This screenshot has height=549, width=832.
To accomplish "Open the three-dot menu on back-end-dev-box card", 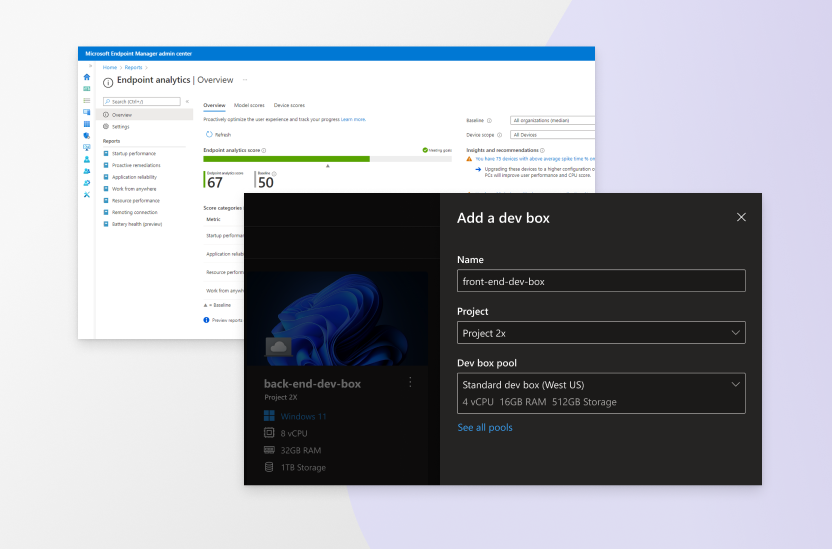I will (410, 382).
